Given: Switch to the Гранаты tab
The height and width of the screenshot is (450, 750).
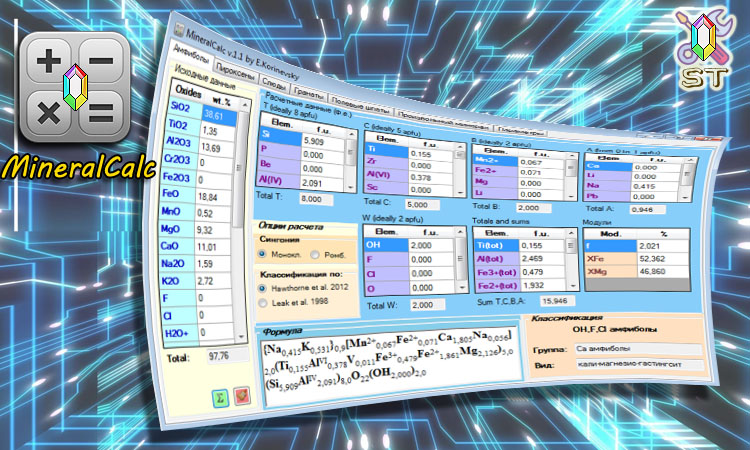Looking at the screenshot, I should [309, 94].
